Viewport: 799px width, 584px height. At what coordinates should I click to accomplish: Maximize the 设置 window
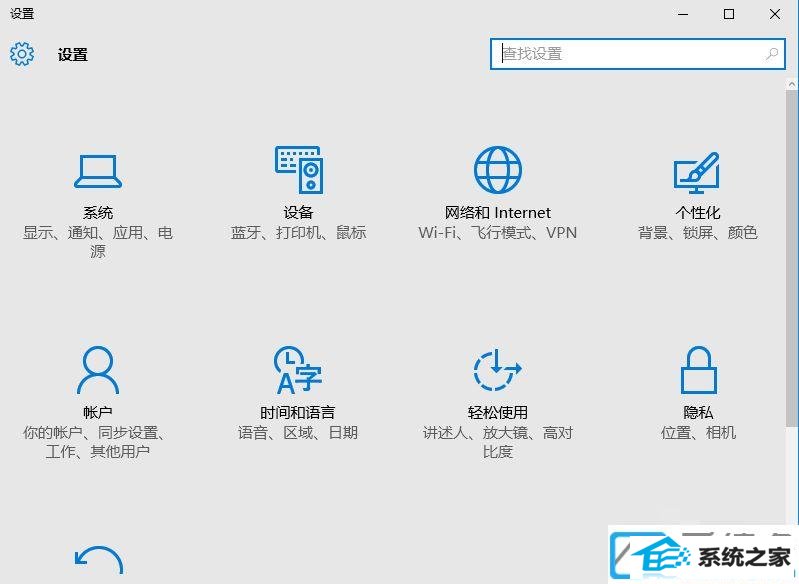(729, 14)
